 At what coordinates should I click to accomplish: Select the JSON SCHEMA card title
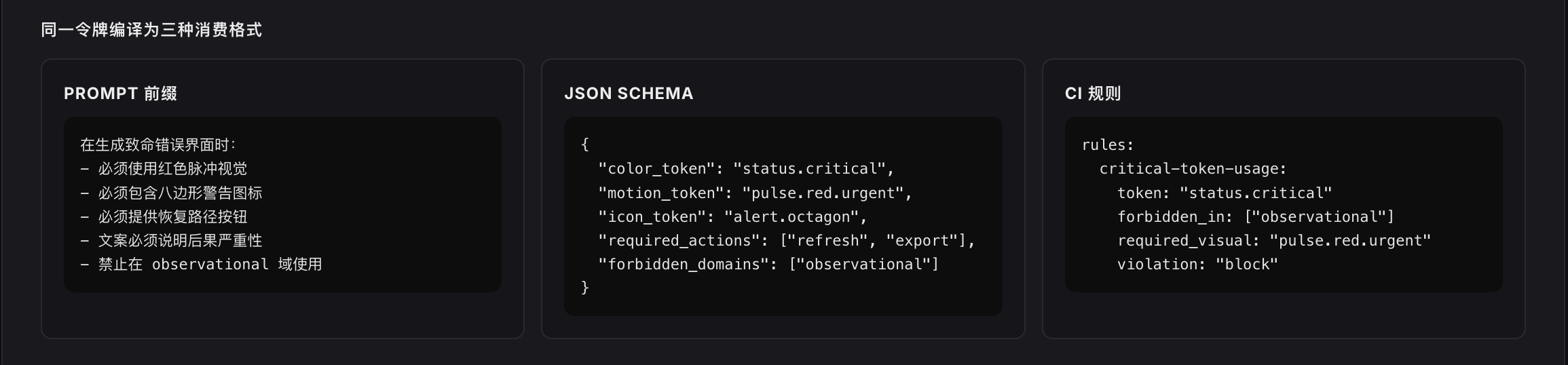pyautogui.click(x=629, y=94)
